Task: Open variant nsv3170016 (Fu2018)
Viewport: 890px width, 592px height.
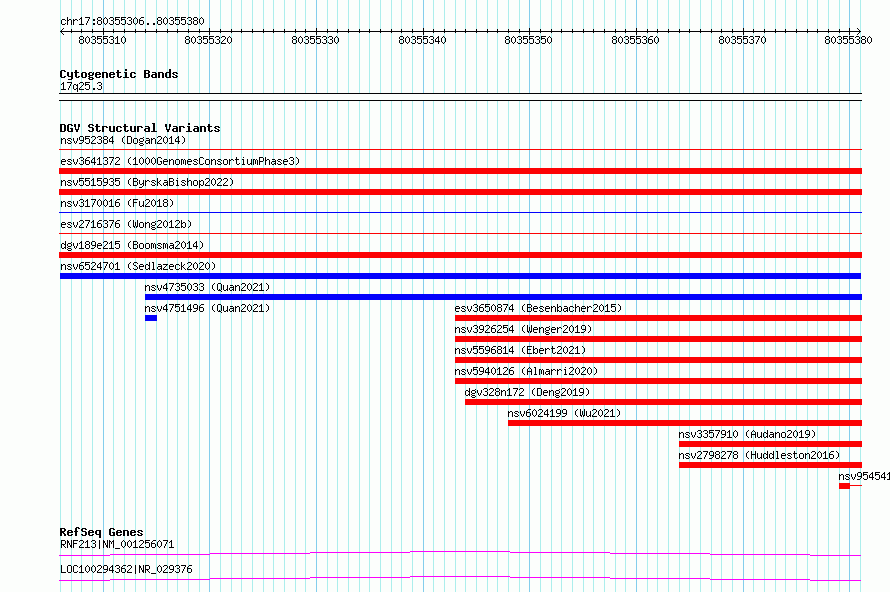Action: coord(117,203)
